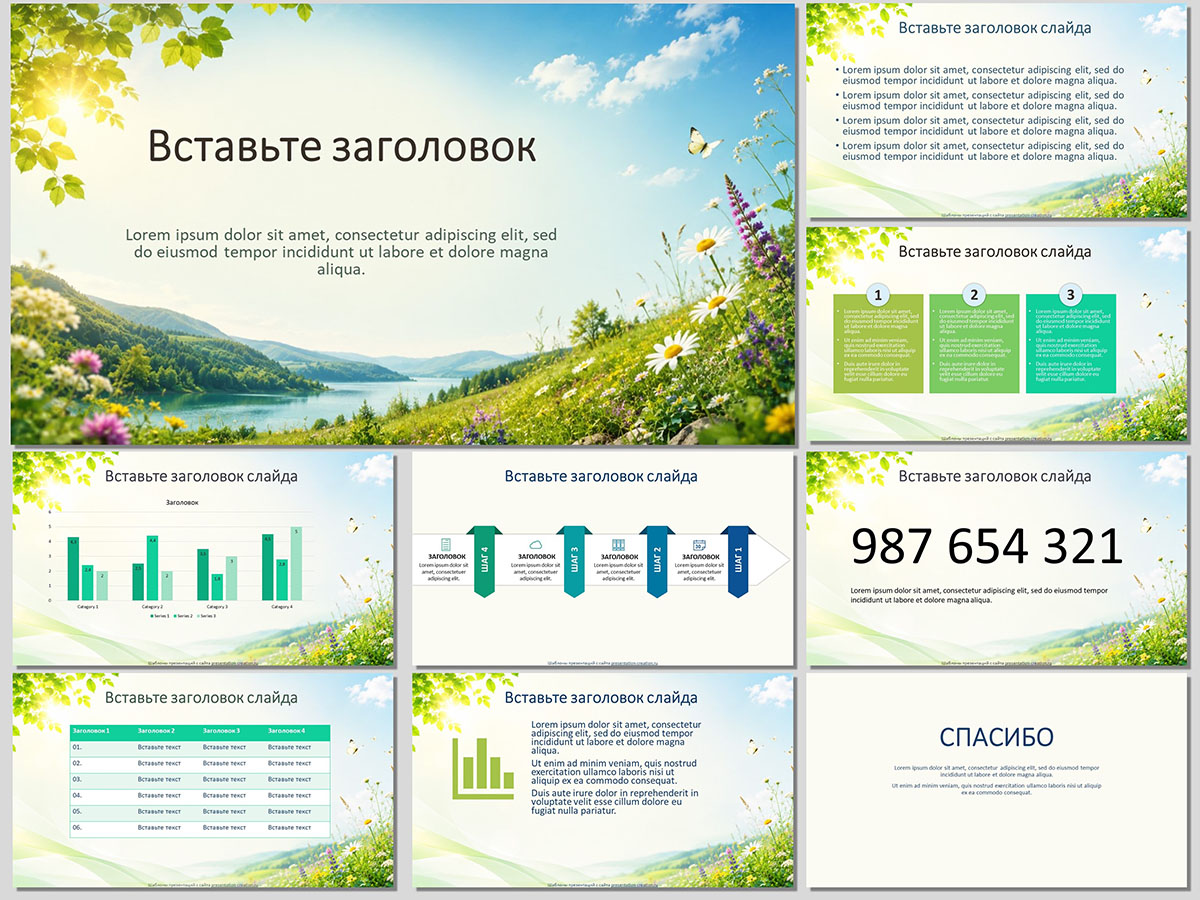Click the big number "987 654 321"
Viewport: 1200px width, 900px height.
click(987, 547)
